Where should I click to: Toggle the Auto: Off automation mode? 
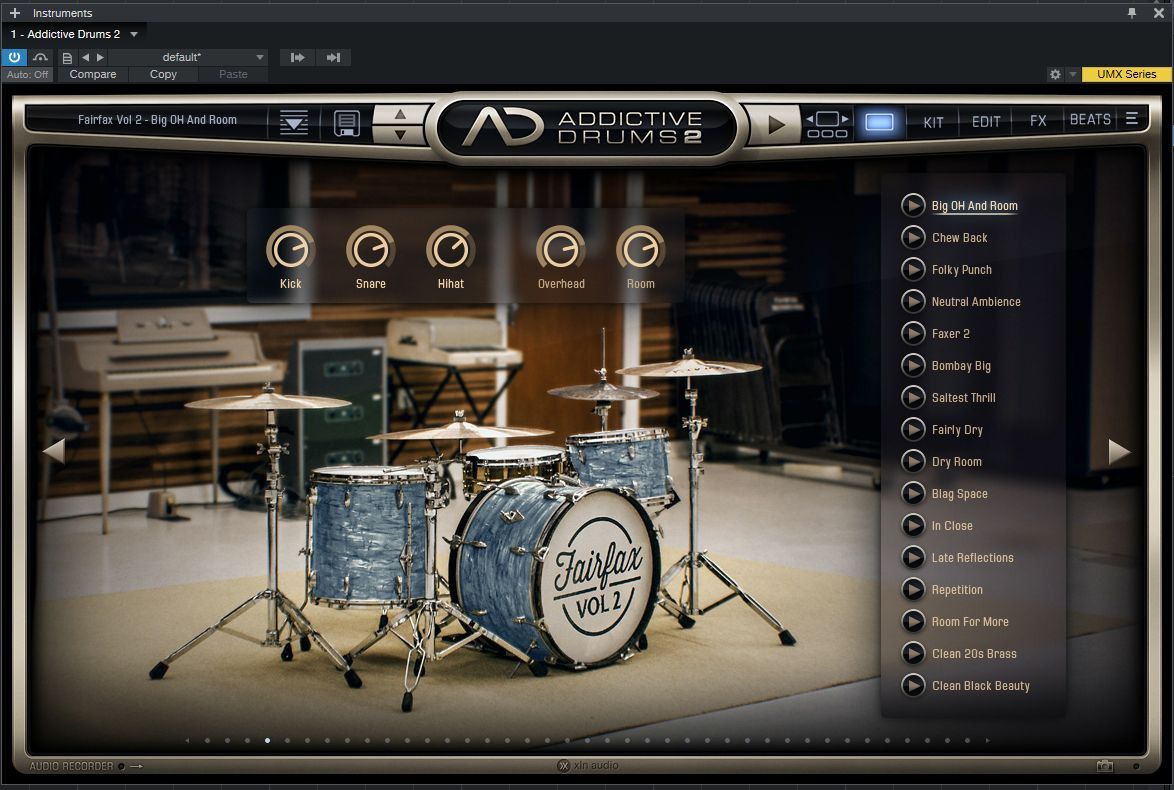27,74
